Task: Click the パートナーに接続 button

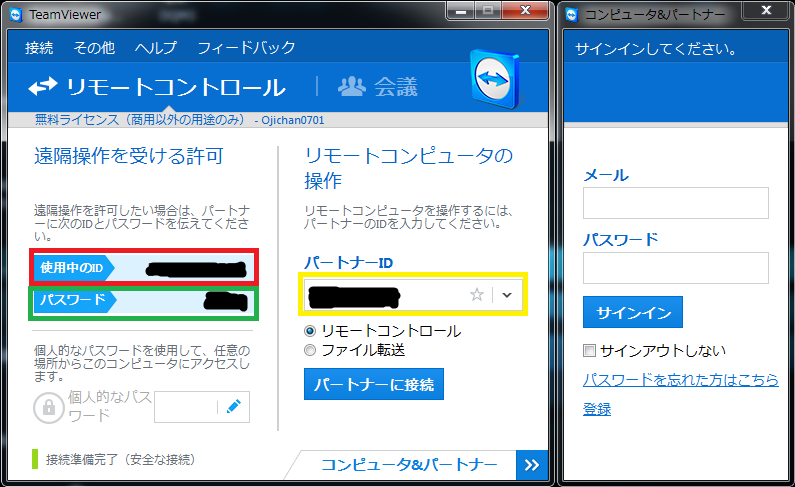Action: pos(374,384)
